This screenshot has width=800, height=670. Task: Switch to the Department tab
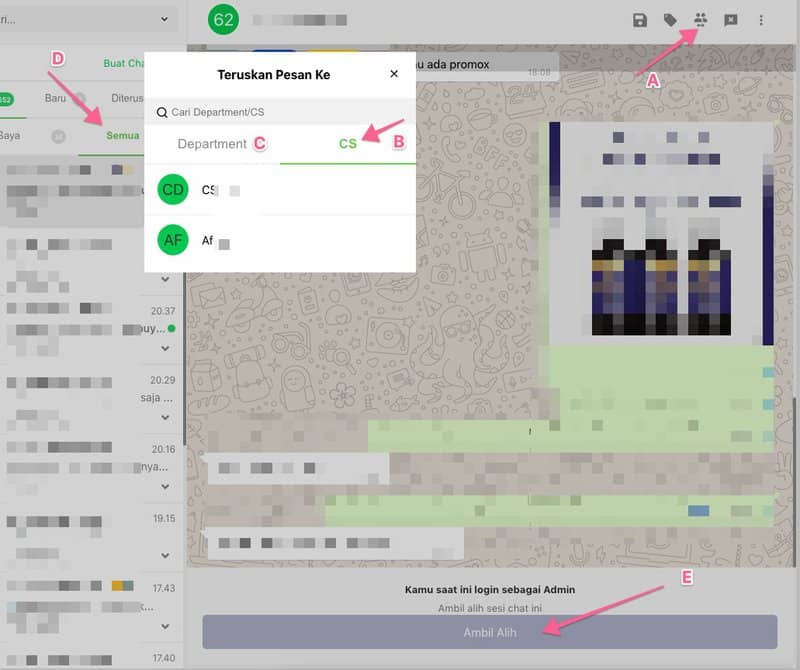212,144
